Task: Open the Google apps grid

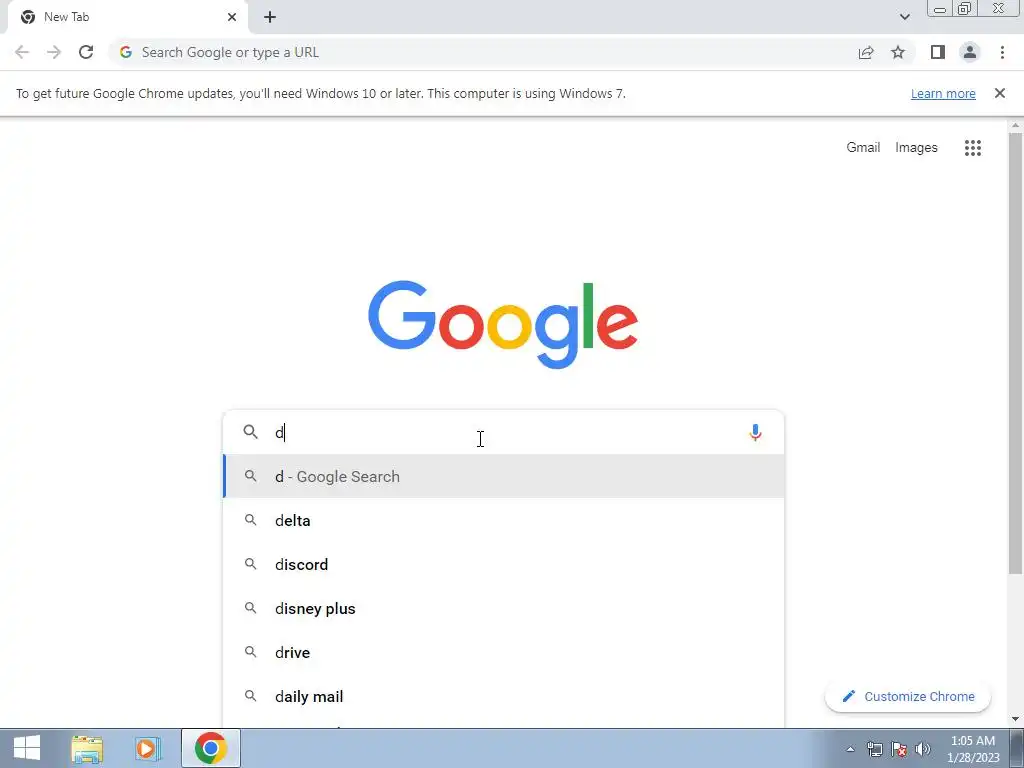Action: click(972, 148)
